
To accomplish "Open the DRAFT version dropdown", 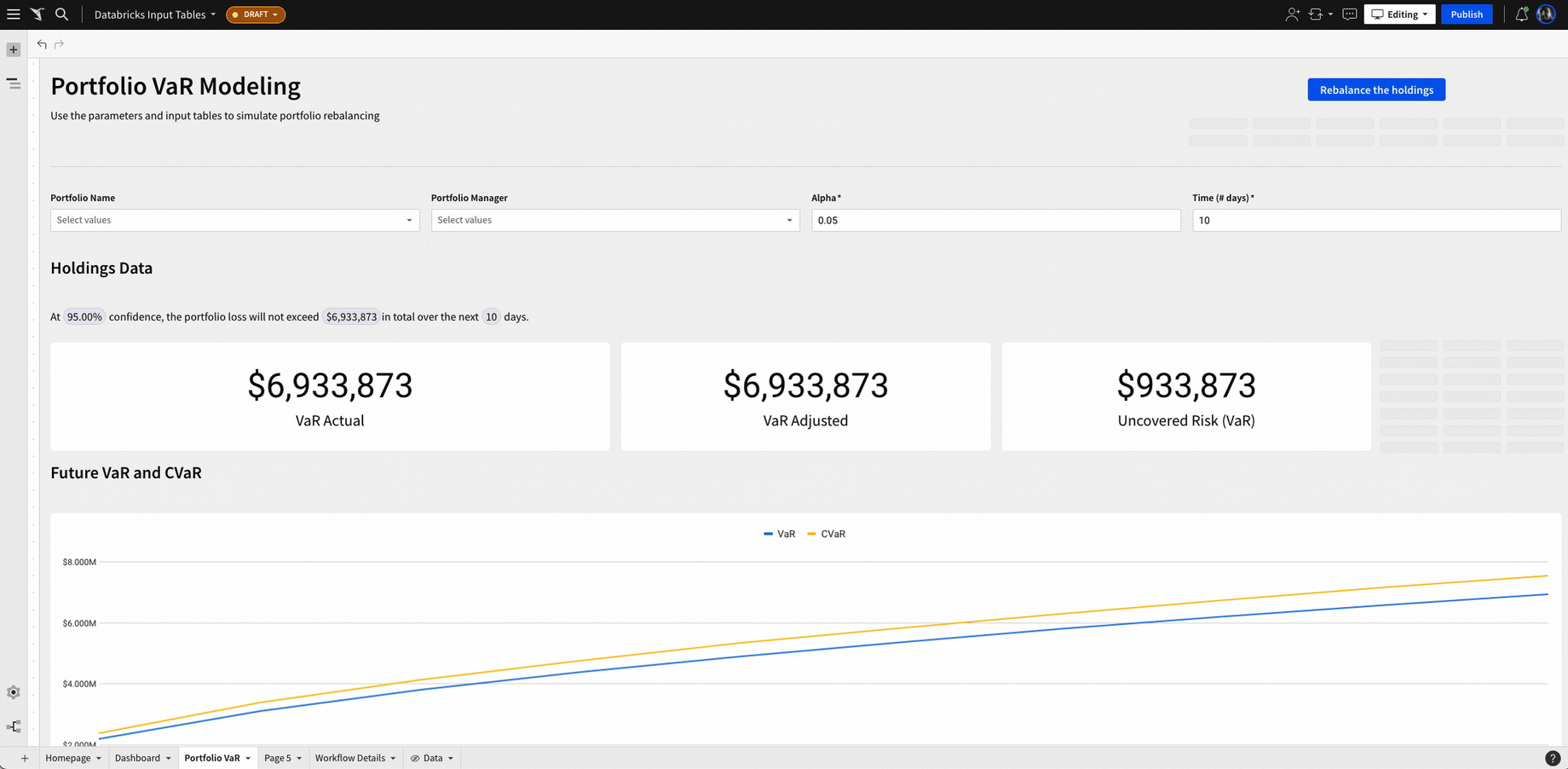I will pos(256,14).
